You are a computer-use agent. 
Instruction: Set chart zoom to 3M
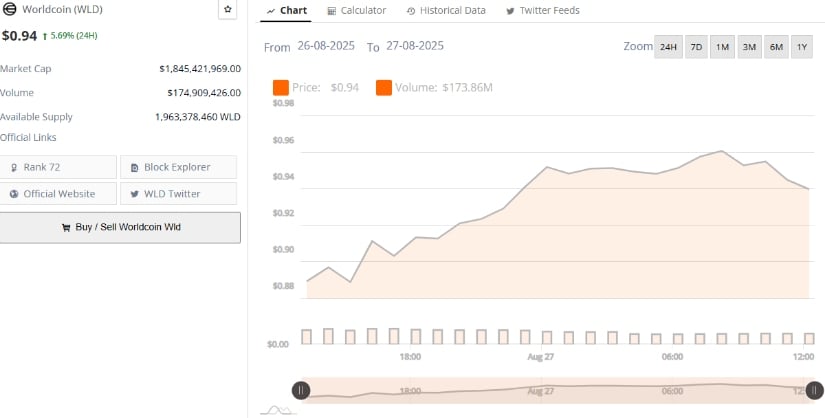point(749,47)
